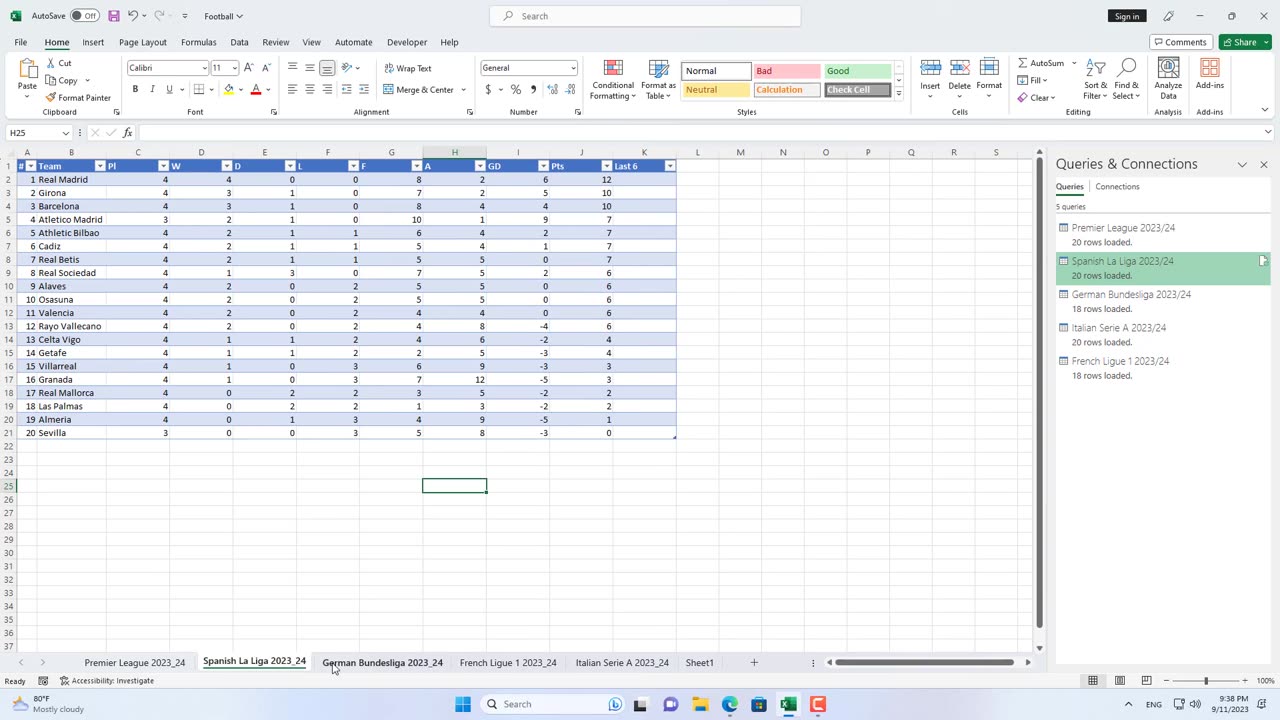Click the Center align icon
This screenshot has height=720, width=1280.
[309, 89]
